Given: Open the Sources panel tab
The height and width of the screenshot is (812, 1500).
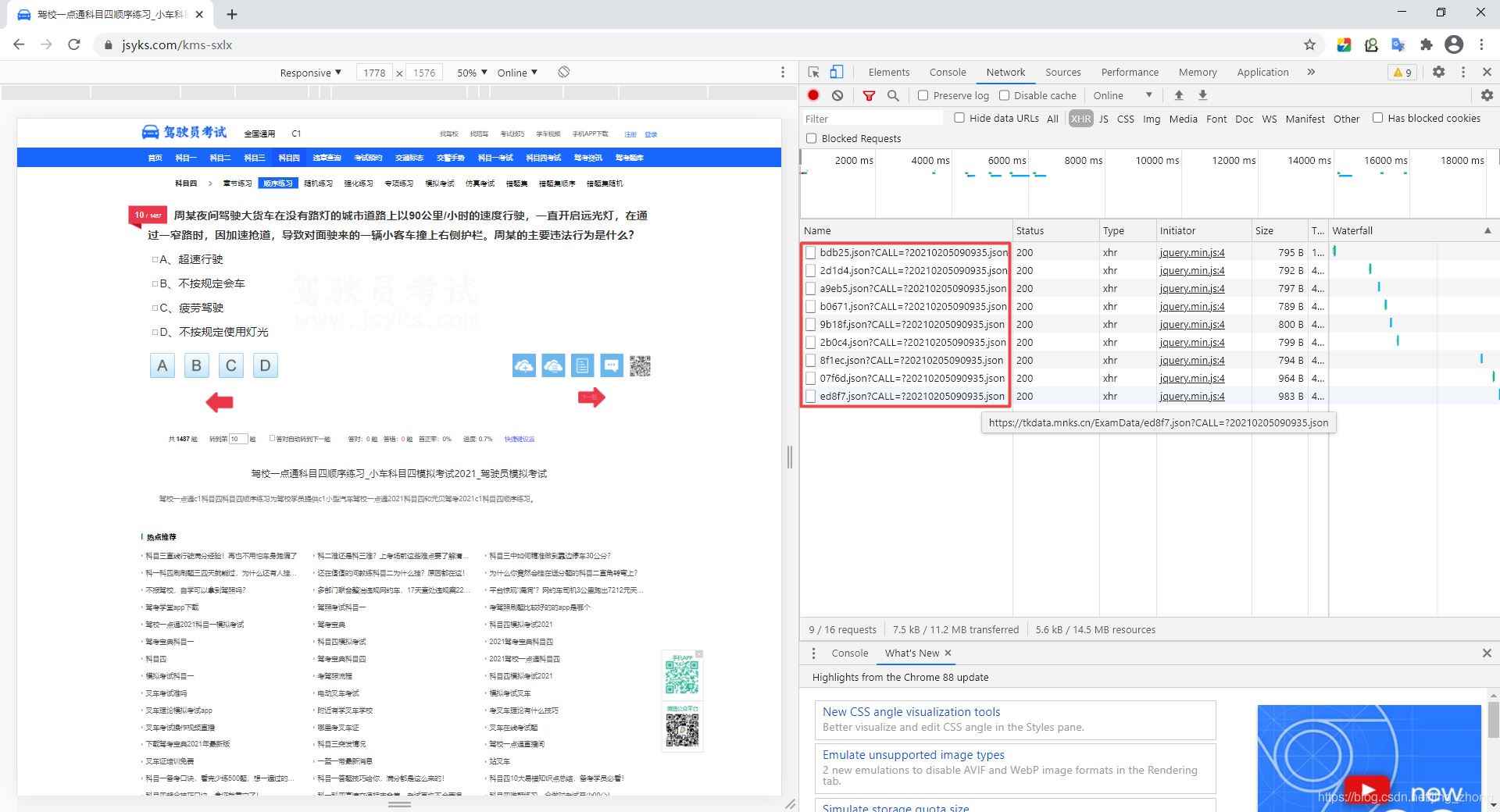Looking at the screenshot, I should pos(1062,72).
